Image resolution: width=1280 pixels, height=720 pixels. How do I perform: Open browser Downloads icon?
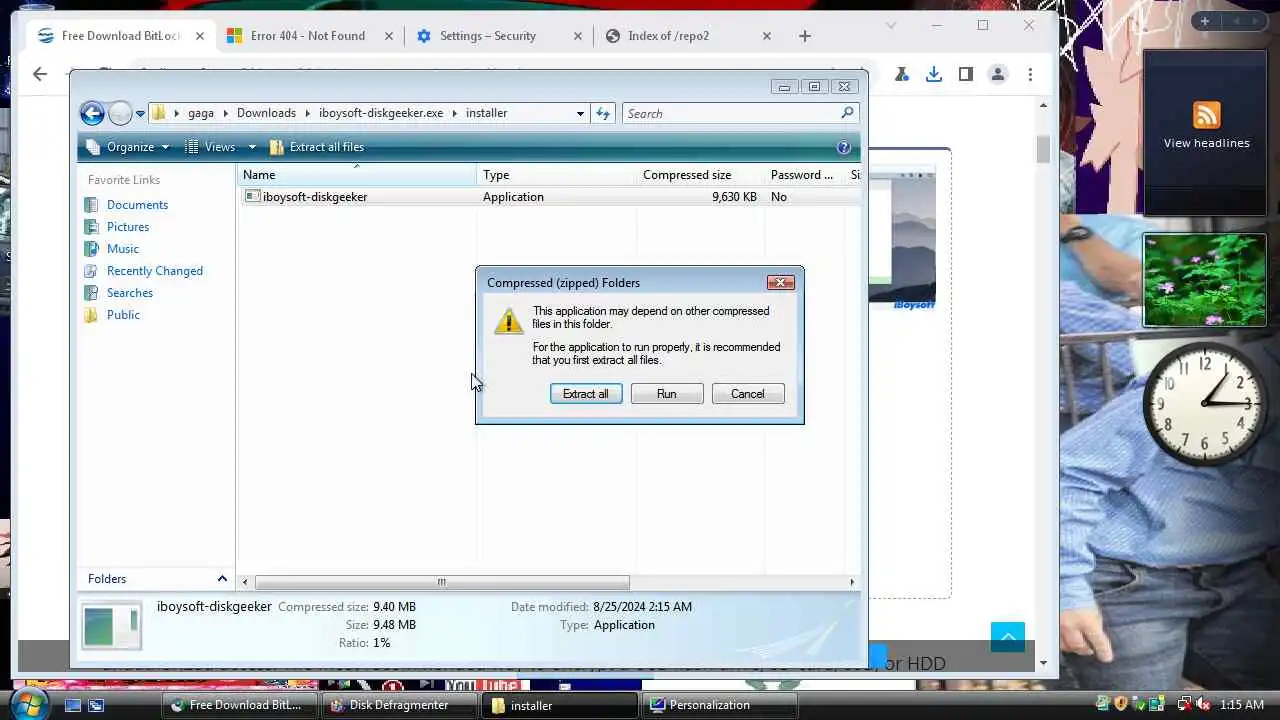[933, 74]
